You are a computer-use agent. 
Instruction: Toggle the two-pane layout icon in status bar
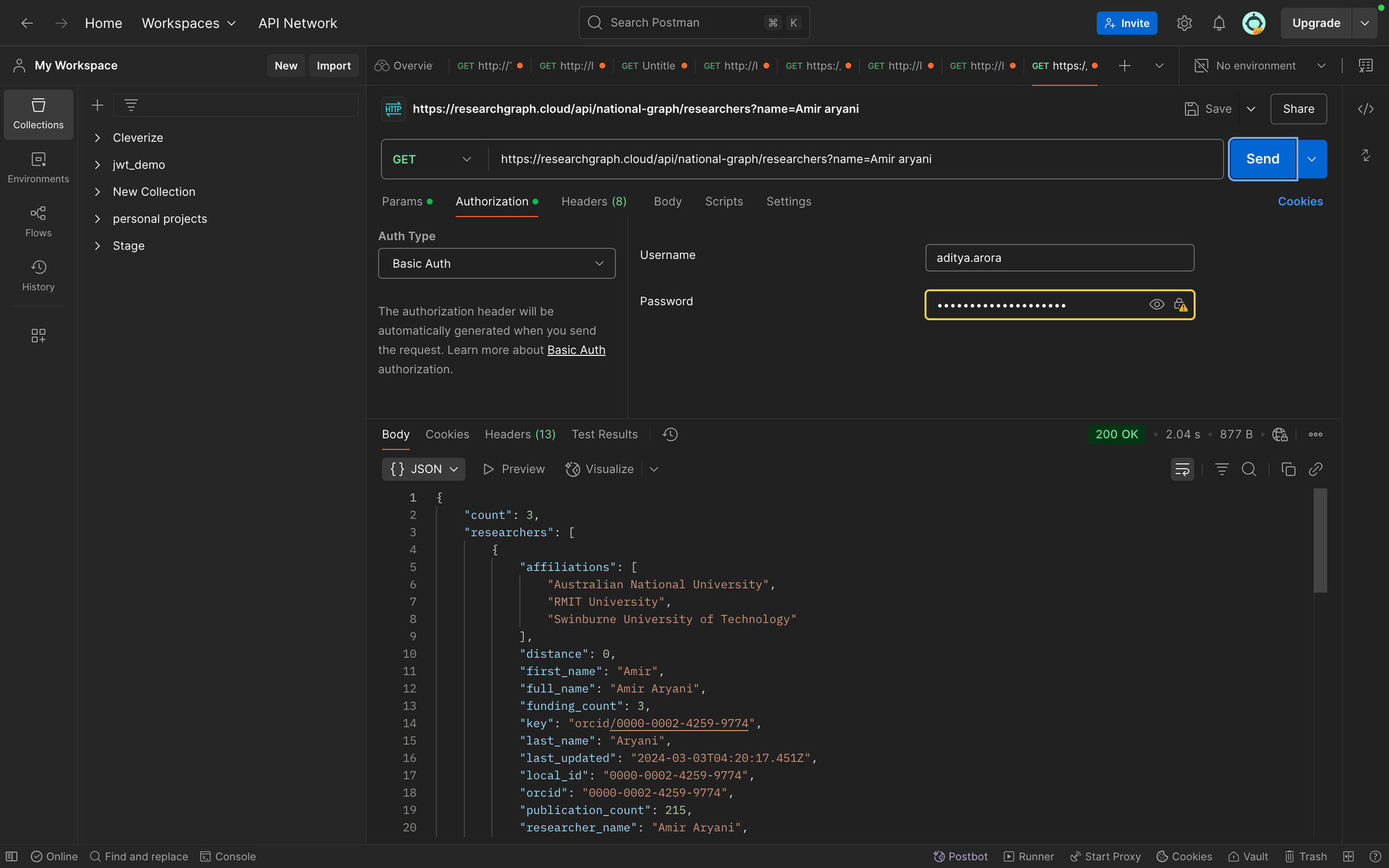coord(1349,856)
